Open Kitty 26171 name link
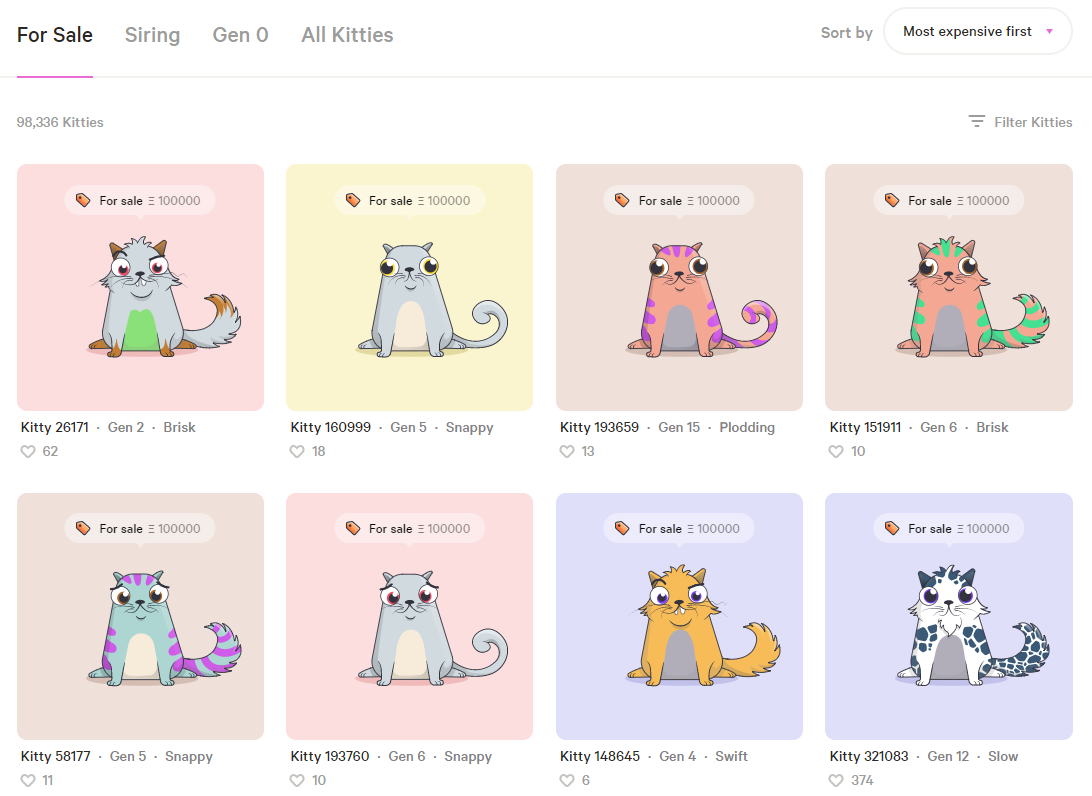This screenshot has width=1092, height=796. pos(55,427)
